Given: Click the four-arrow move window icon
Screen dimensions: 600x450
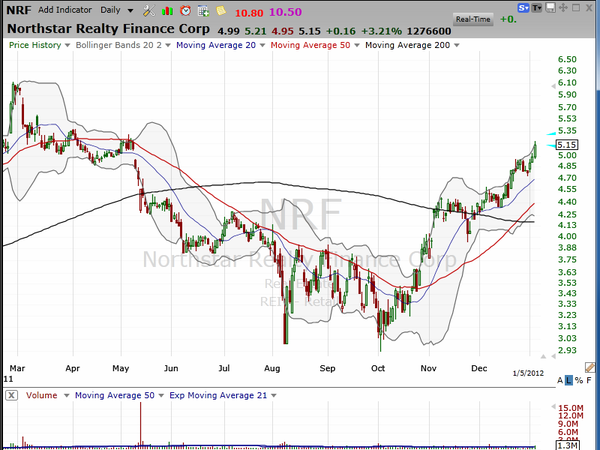Looking at the screenshot, I should pos(563,8).
